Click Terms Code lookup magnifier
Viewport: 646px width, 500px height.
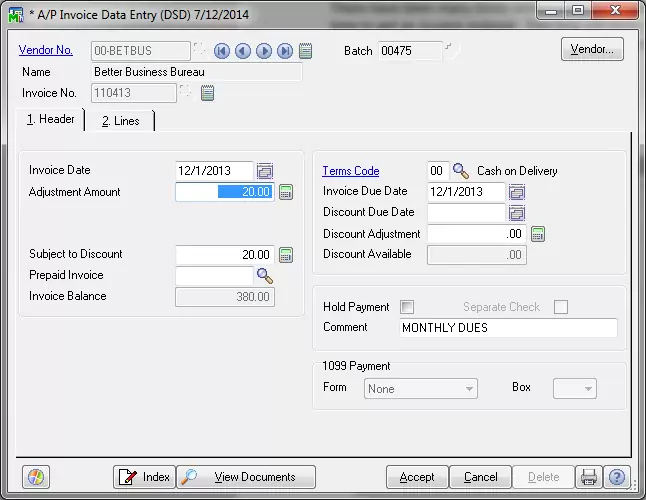460,171
